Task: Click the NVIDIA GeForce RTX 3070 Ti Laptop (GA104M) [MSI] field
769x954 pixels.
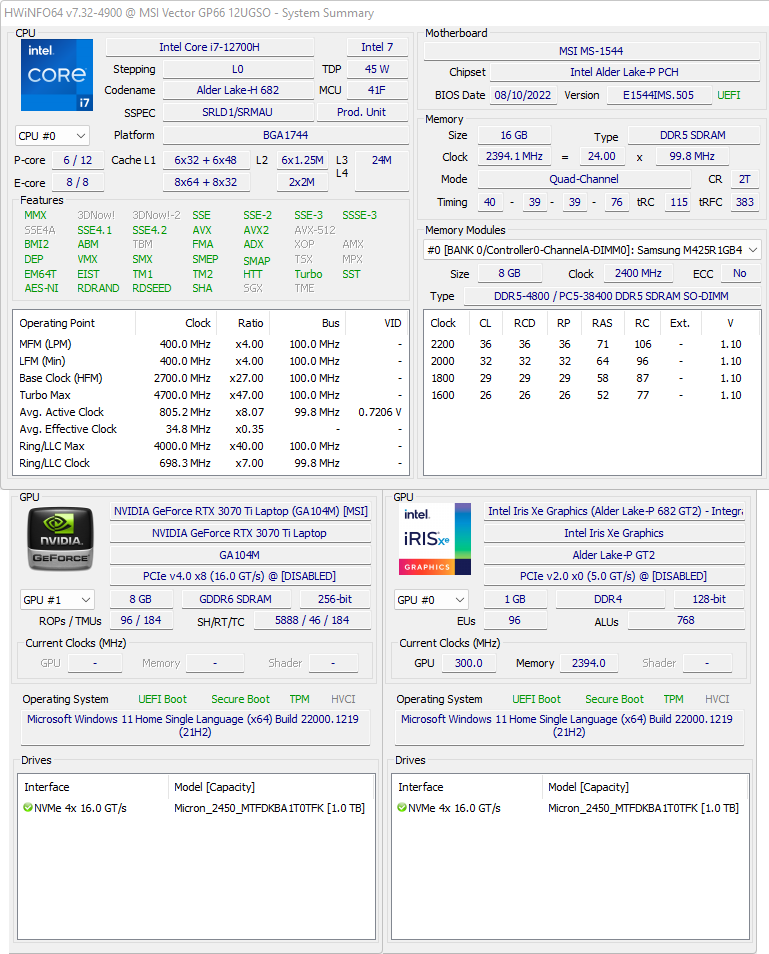Action: (x=240, y=511)
